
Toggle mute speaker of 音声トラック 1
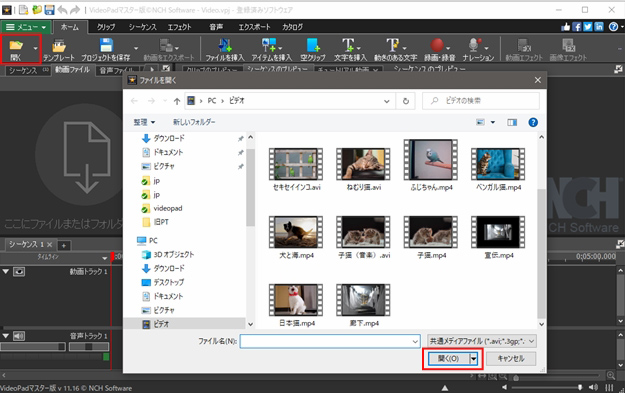pyautogui.click(x=19, y=336)
